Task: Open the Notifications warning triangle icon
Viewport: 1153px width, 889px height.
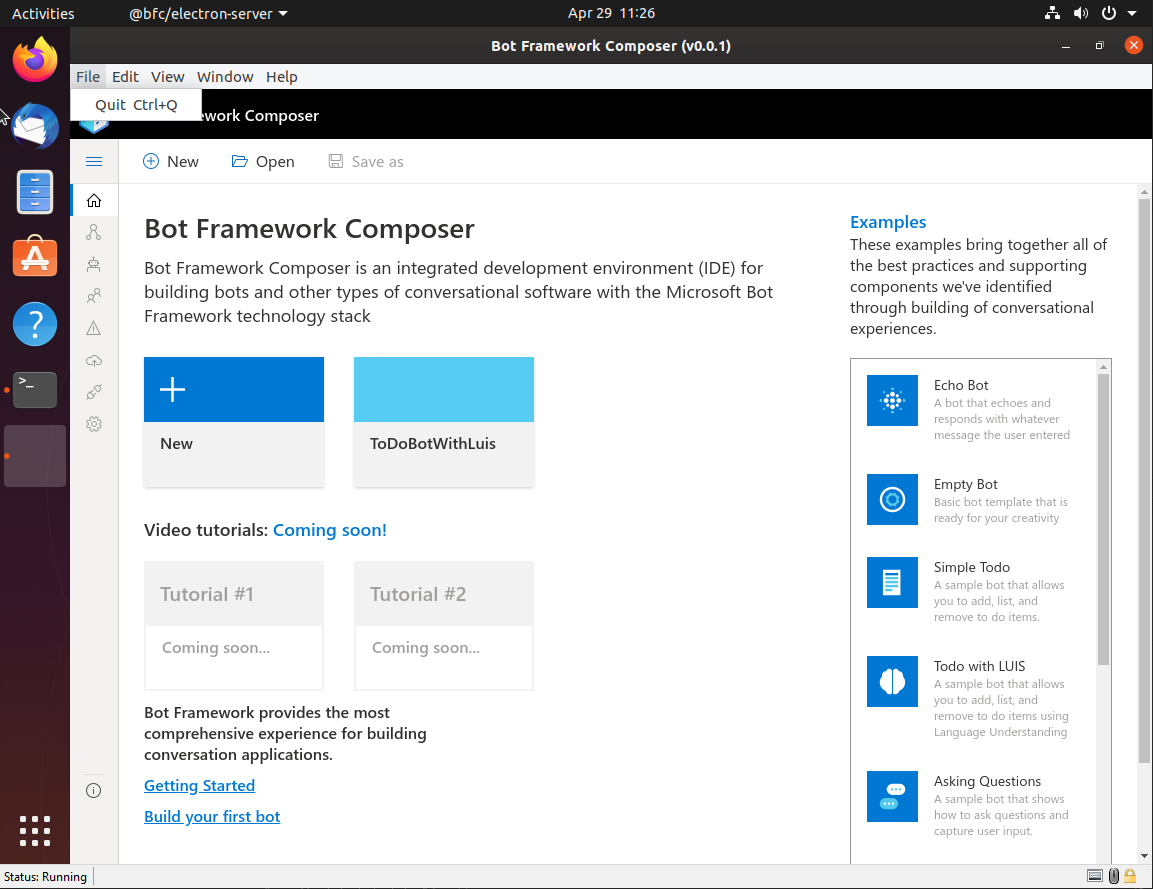Action: pyautogui.click(x=94, y=328)
